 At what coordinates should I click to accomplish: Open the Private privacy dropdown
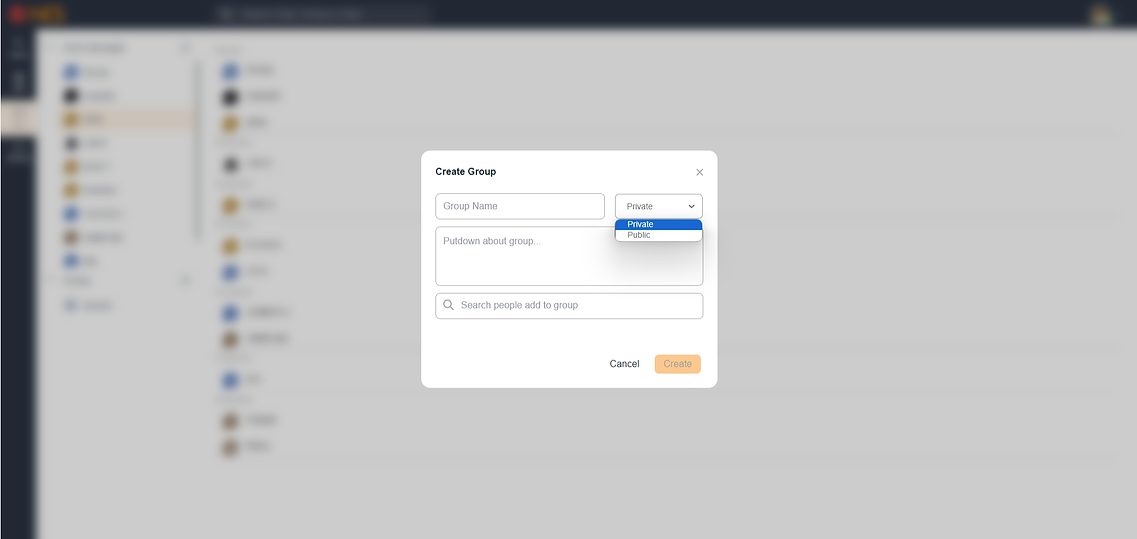point(658,206)
